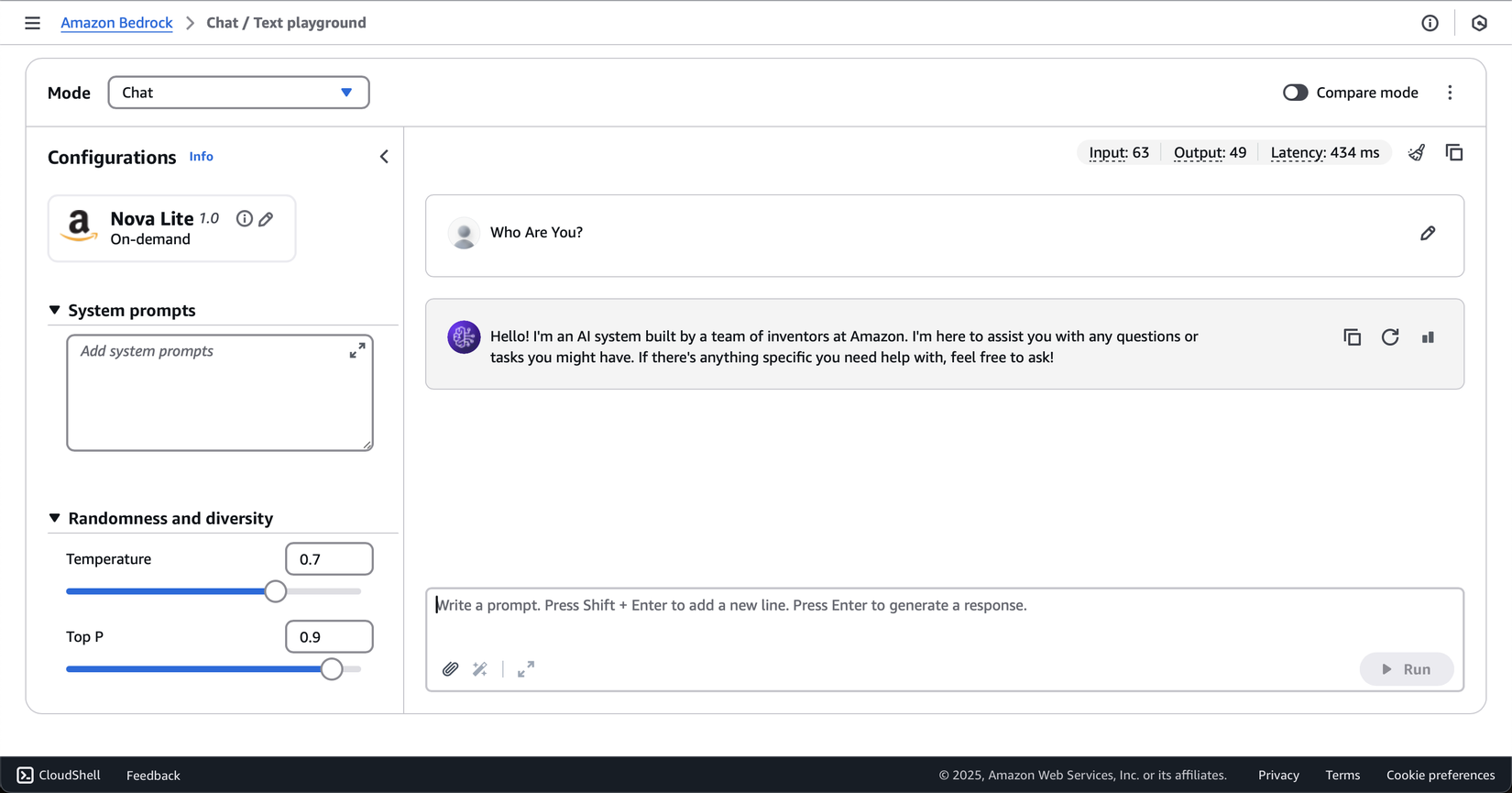Change model with the pencil icon
Screen dimensions: 1512x793
pos(266,219)
